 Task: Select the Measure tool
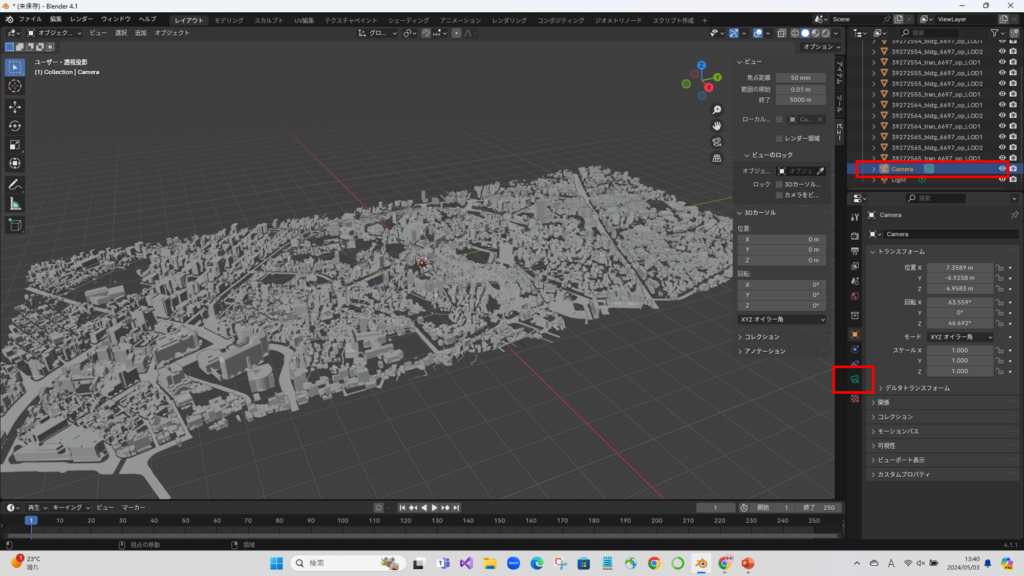[x=15, y=203]
